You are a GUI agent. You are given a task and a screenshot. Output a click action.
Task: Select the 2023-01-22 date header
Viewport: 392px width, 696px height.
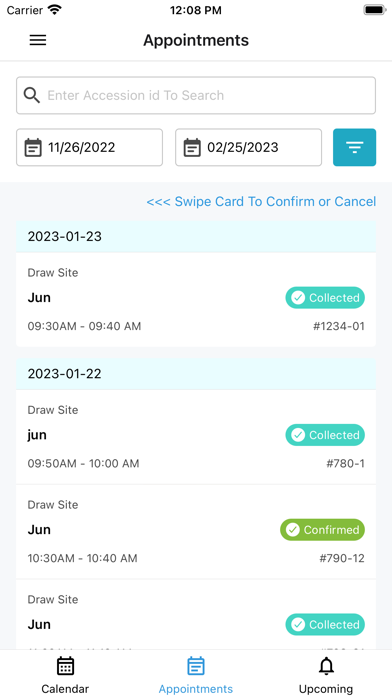(x=196, y=374)
